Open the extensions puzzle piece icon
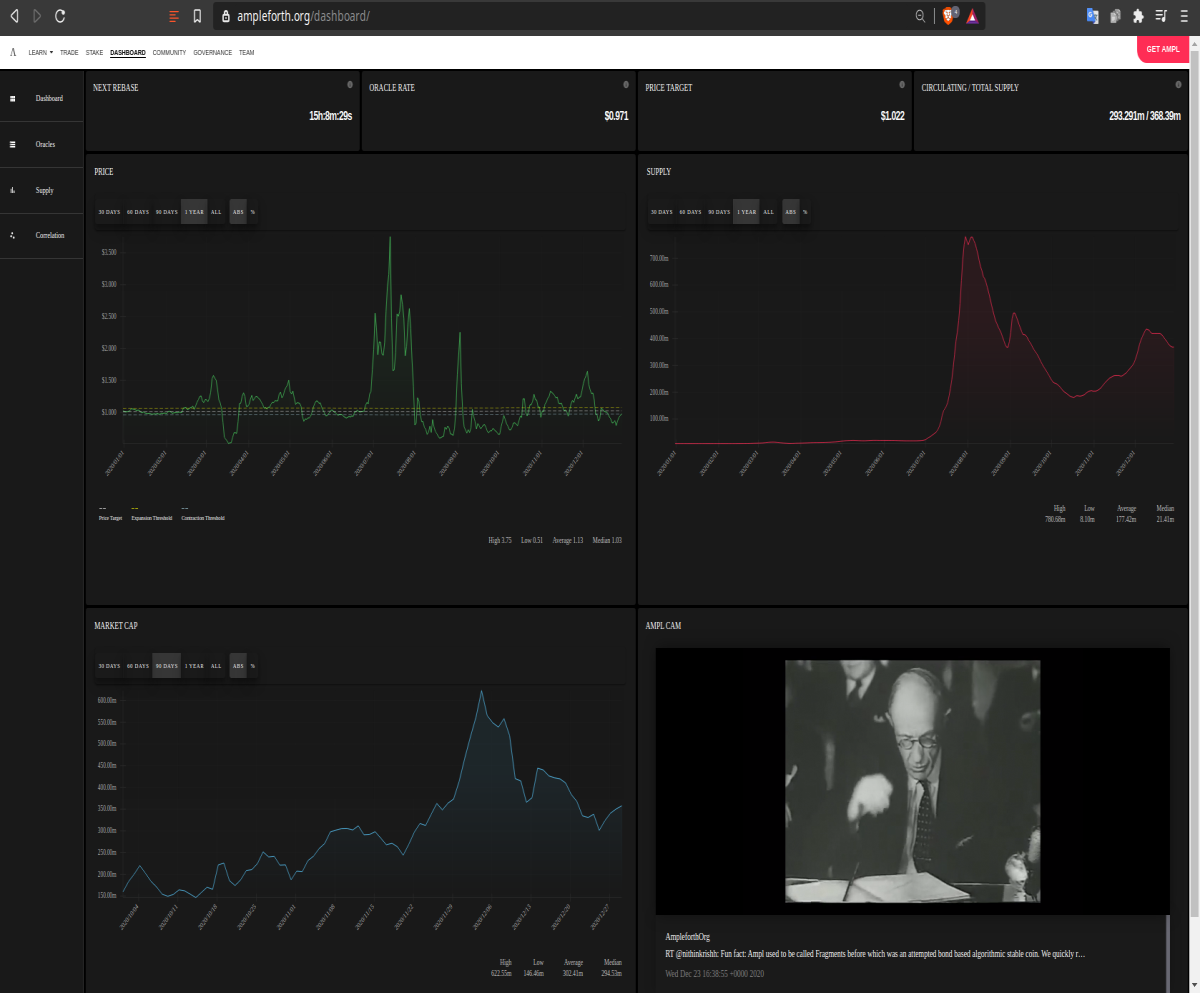Image resolution: width=1200 pixels, height=993 pixels. pyautogui.click(x=1138, y=16)
